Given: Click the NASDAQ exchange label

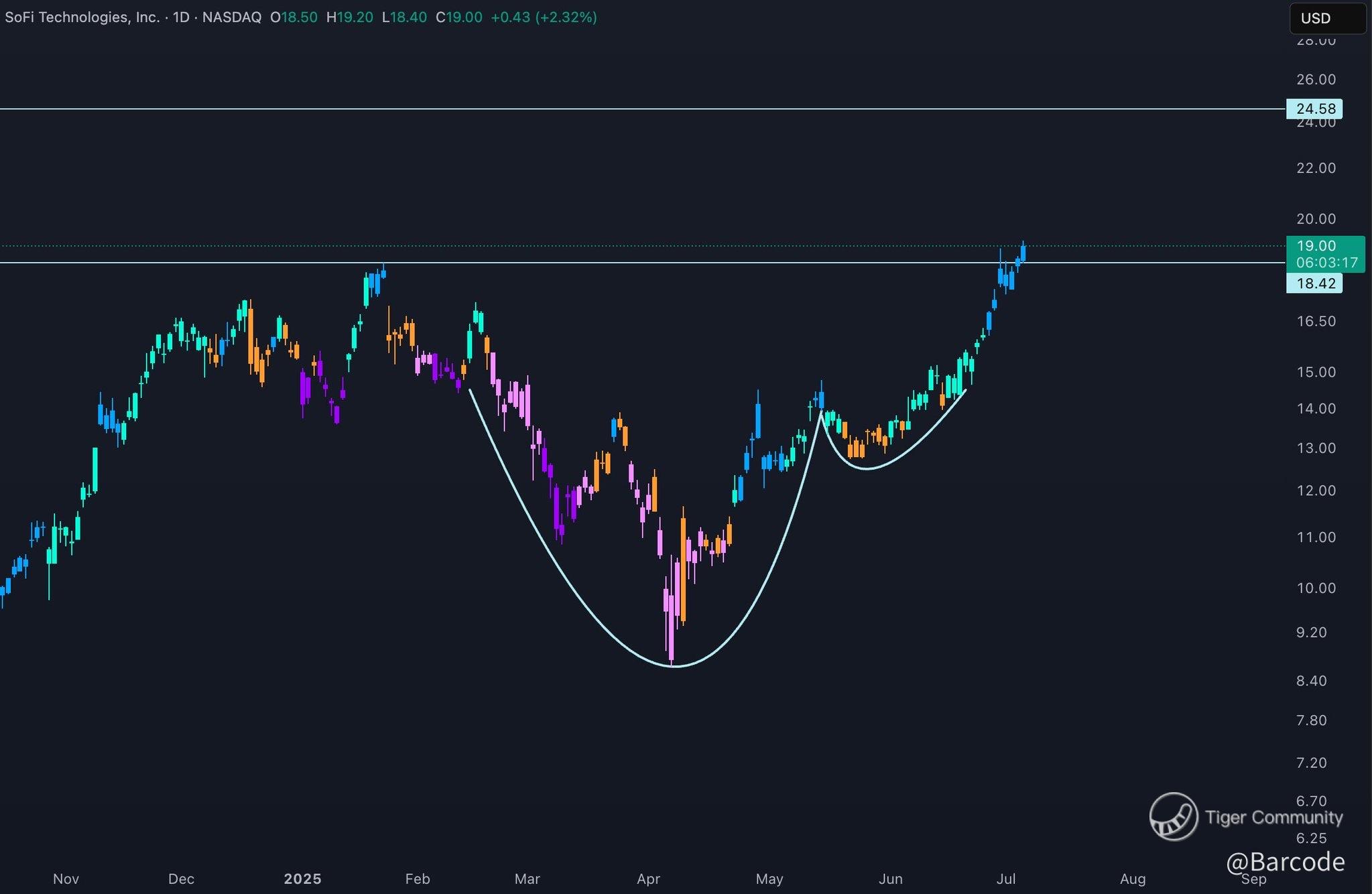Looking at the screenshot, I should tap(231, 17).
